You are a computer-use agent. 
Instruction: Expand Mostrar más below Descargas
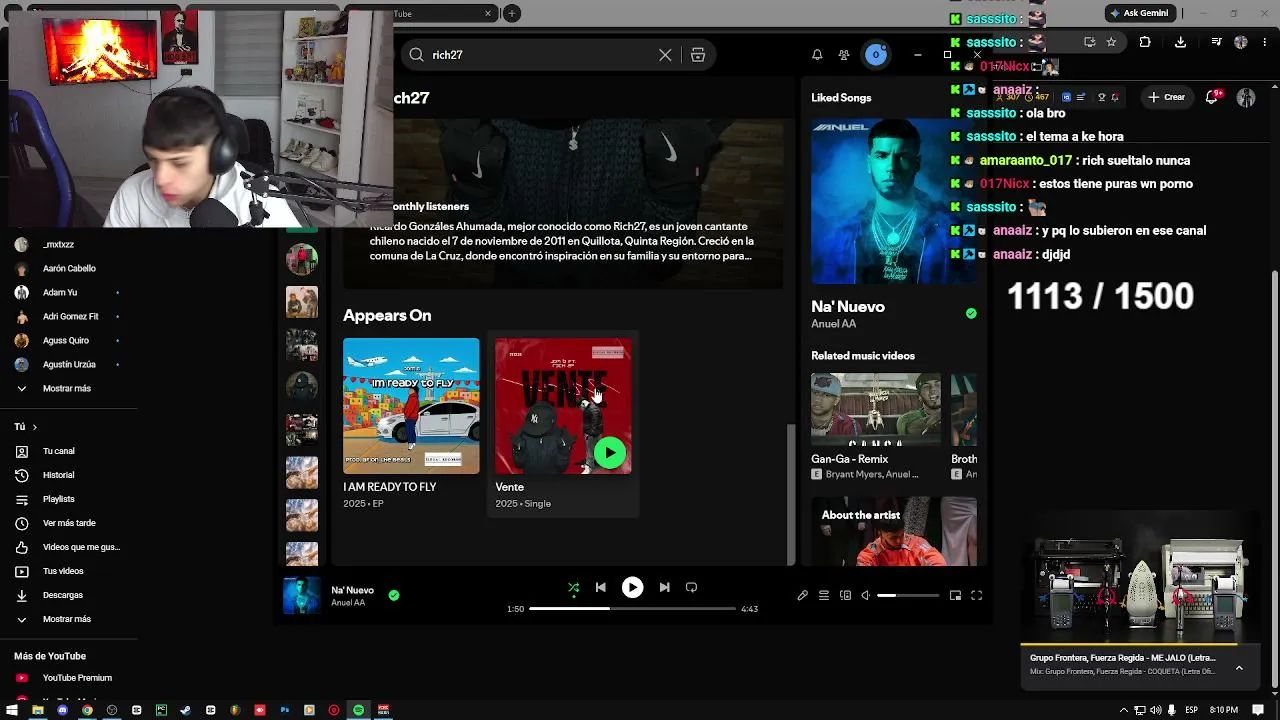click(67, 619)
